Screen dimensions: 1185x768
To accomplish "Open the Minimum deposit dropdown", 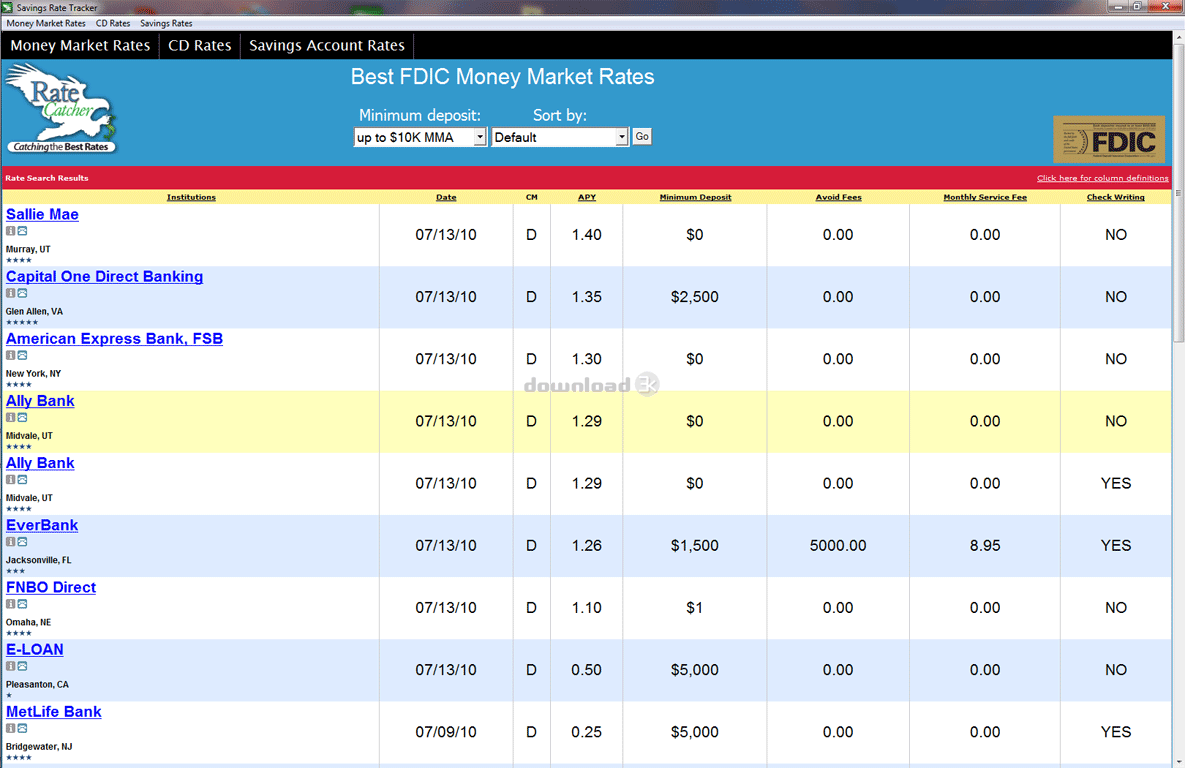I will point(419,137).
